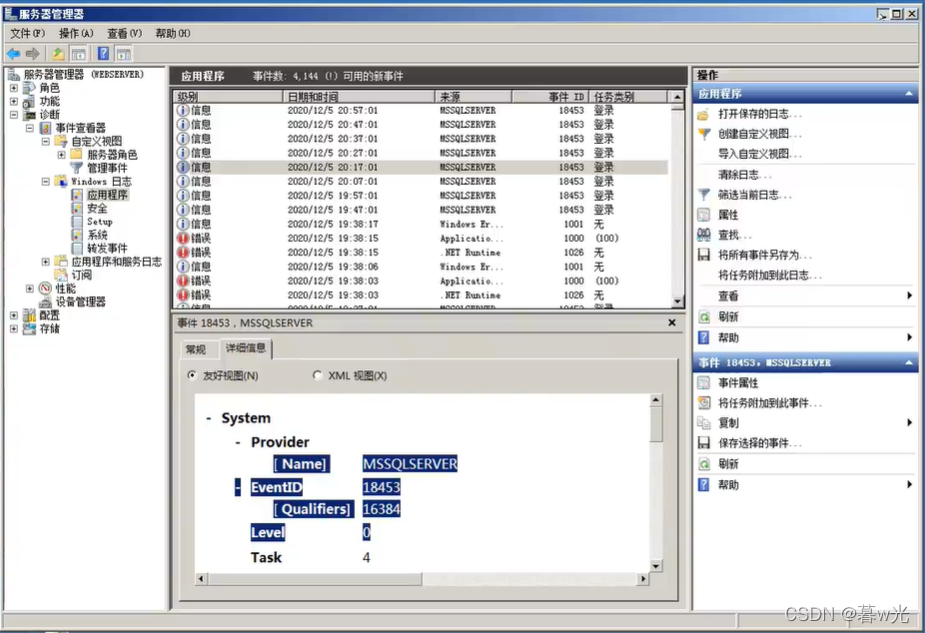Screen dimensions: 925x633
Task: Select the Setup log in the tree
Action: click(x=99, y=222)
